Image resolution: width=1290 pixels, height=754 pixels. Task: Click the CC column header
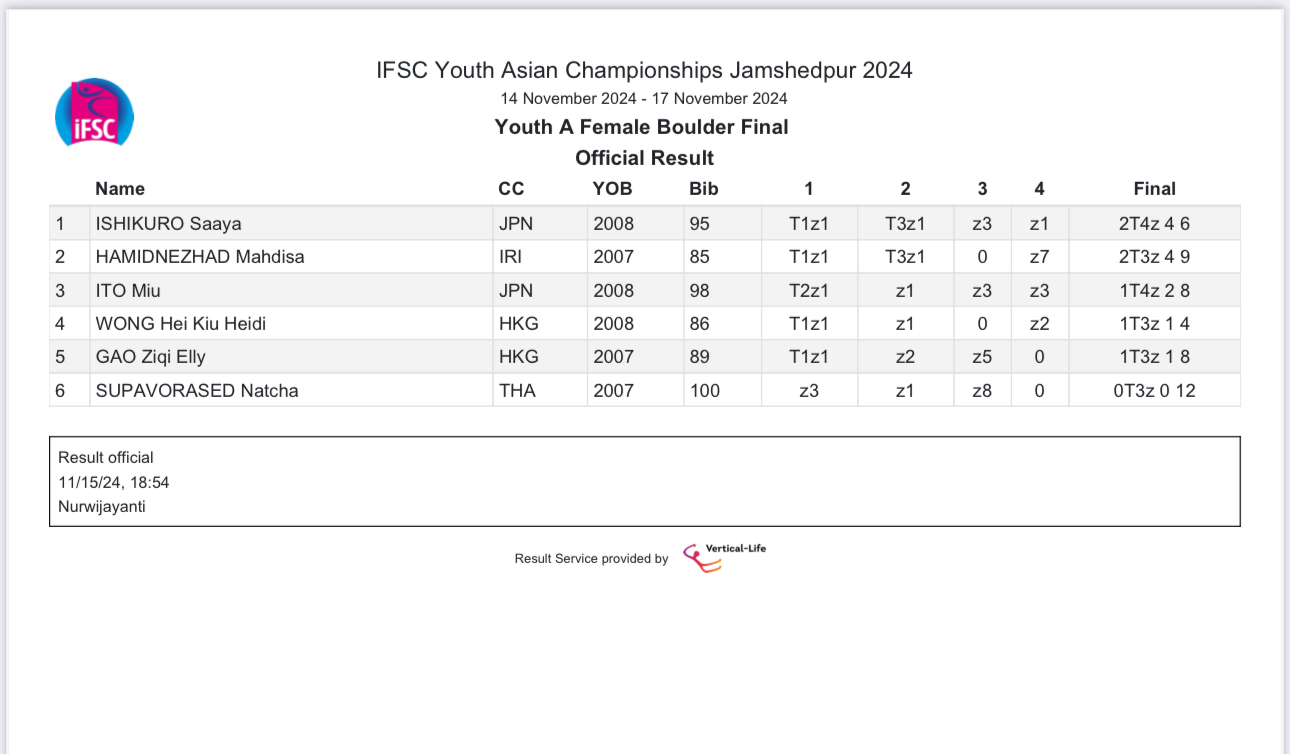[511, 189]
